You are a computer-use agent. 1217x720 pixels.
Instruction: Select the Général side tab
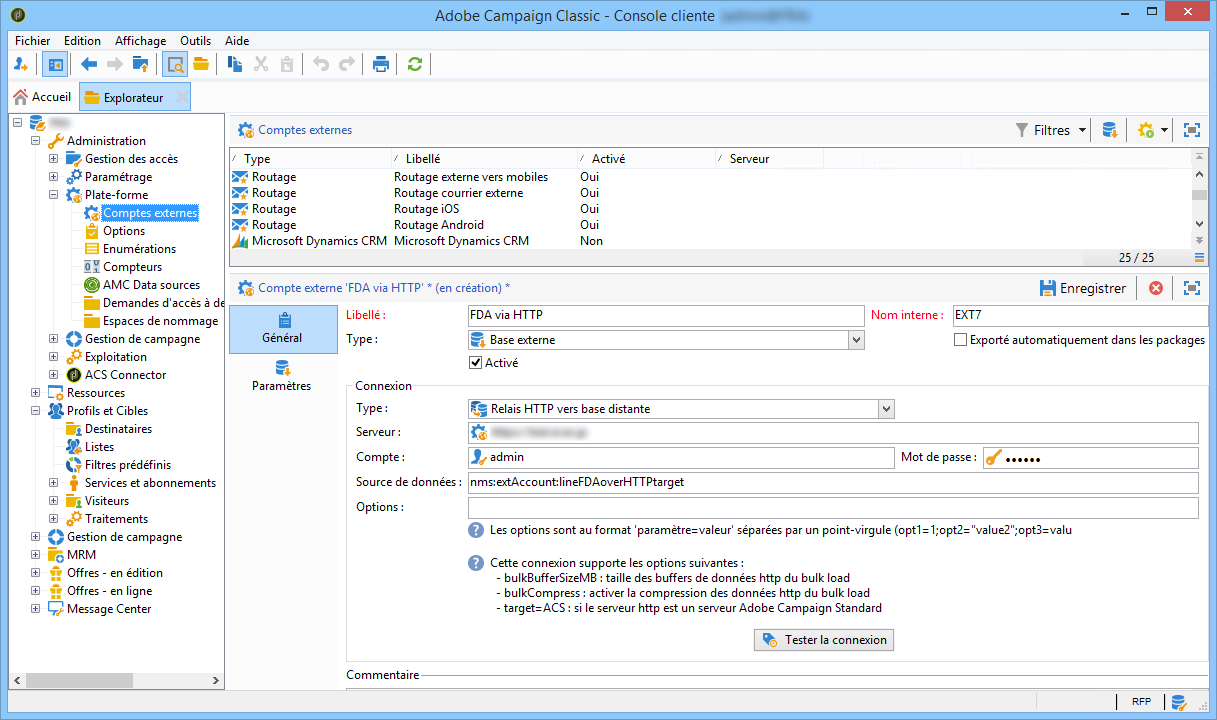[x=283, y=329]
